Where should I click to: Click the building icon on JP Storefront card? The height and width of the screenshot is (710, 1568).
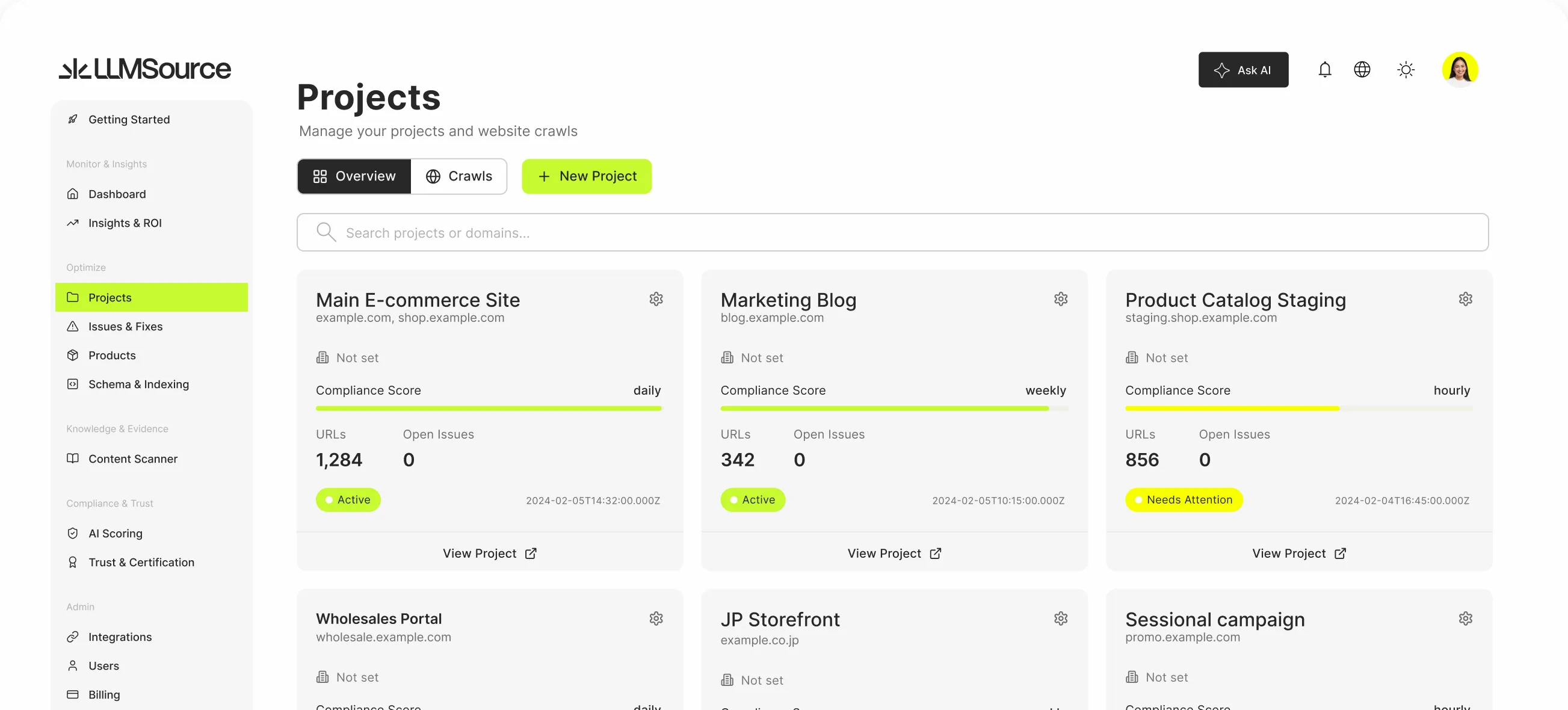coord(727,680)
